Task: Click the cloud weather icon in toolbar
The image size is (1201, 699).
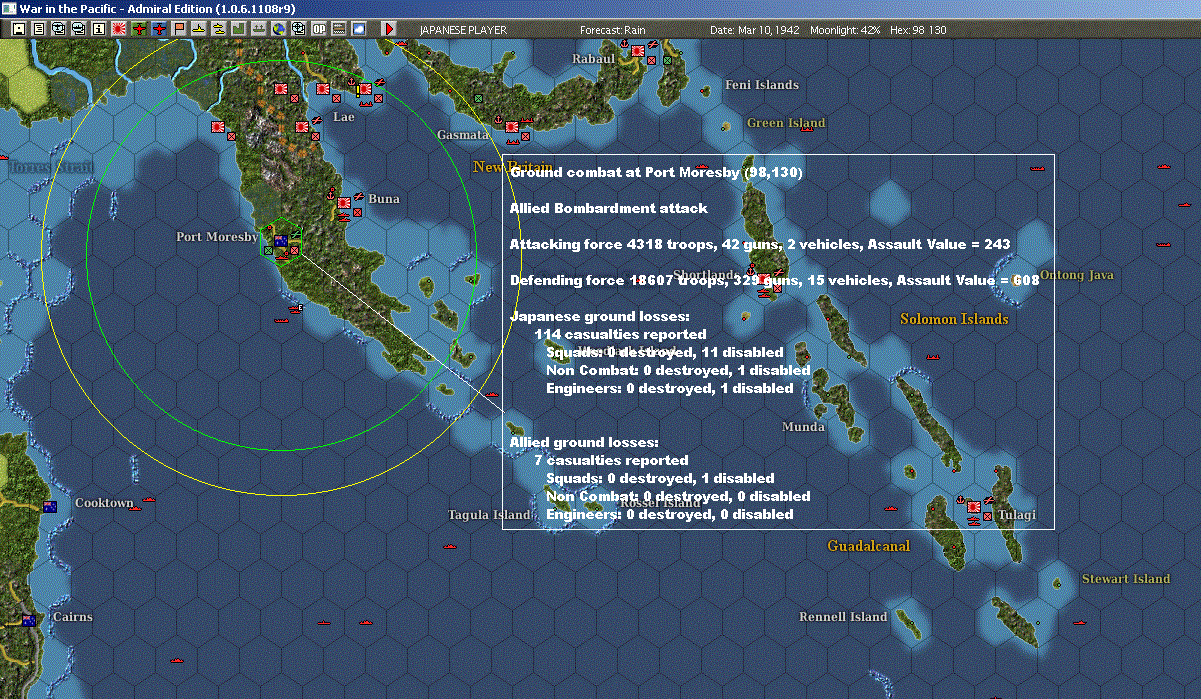Action: 358,29
